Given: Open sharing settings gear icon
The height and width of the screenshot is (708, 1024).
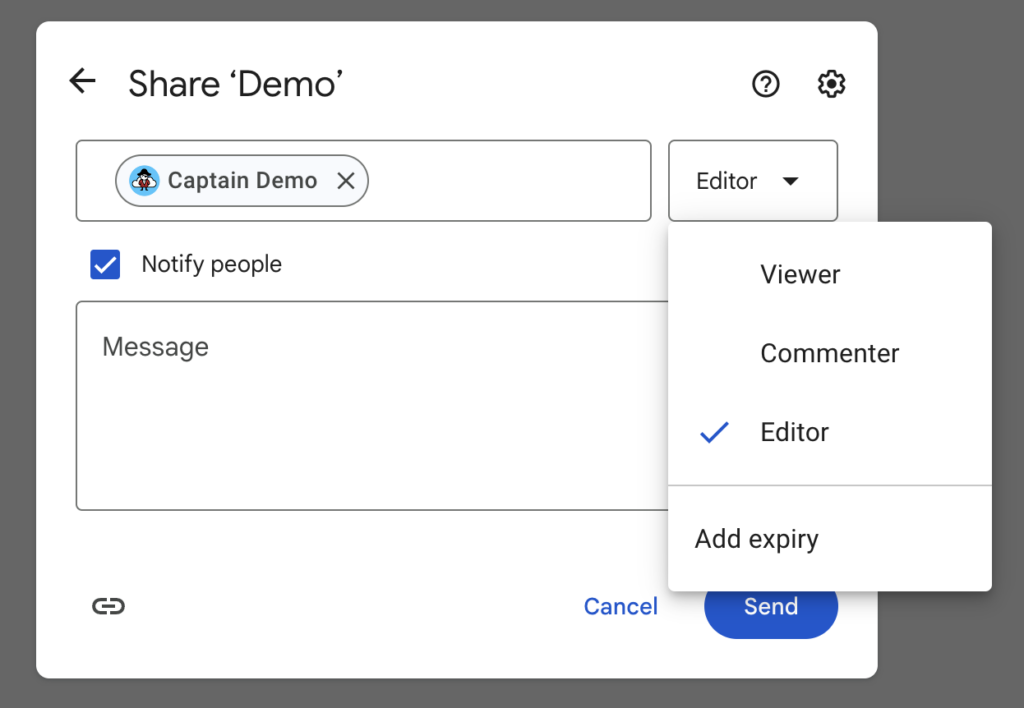Looking at the screenshot, I should tap(831, 84).
